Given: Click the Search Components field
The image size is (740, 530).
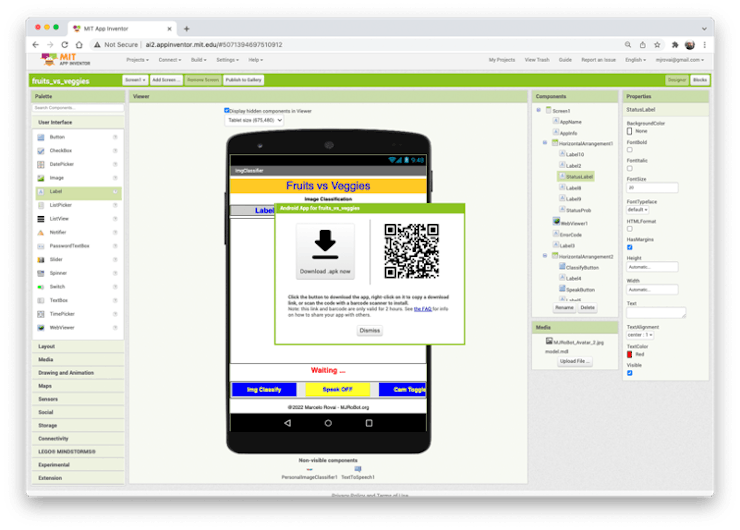Looking at the screenshot, I should (78, 108).
